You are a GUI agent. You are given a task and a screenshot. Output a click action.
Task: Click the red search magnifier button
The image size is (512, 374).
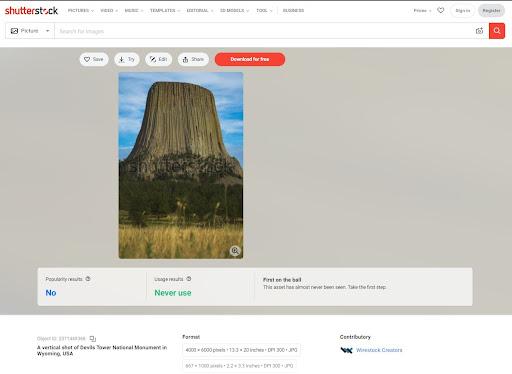point(497,31)
